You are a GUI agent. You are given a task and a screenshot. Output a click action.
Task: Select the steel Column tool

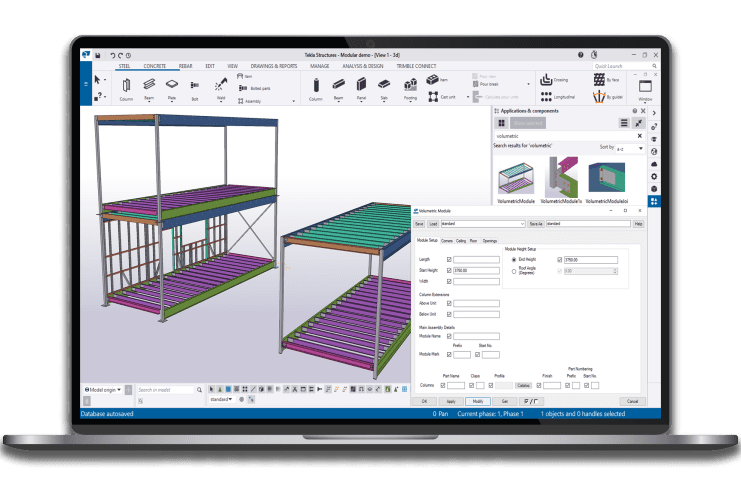pos(127,86)
